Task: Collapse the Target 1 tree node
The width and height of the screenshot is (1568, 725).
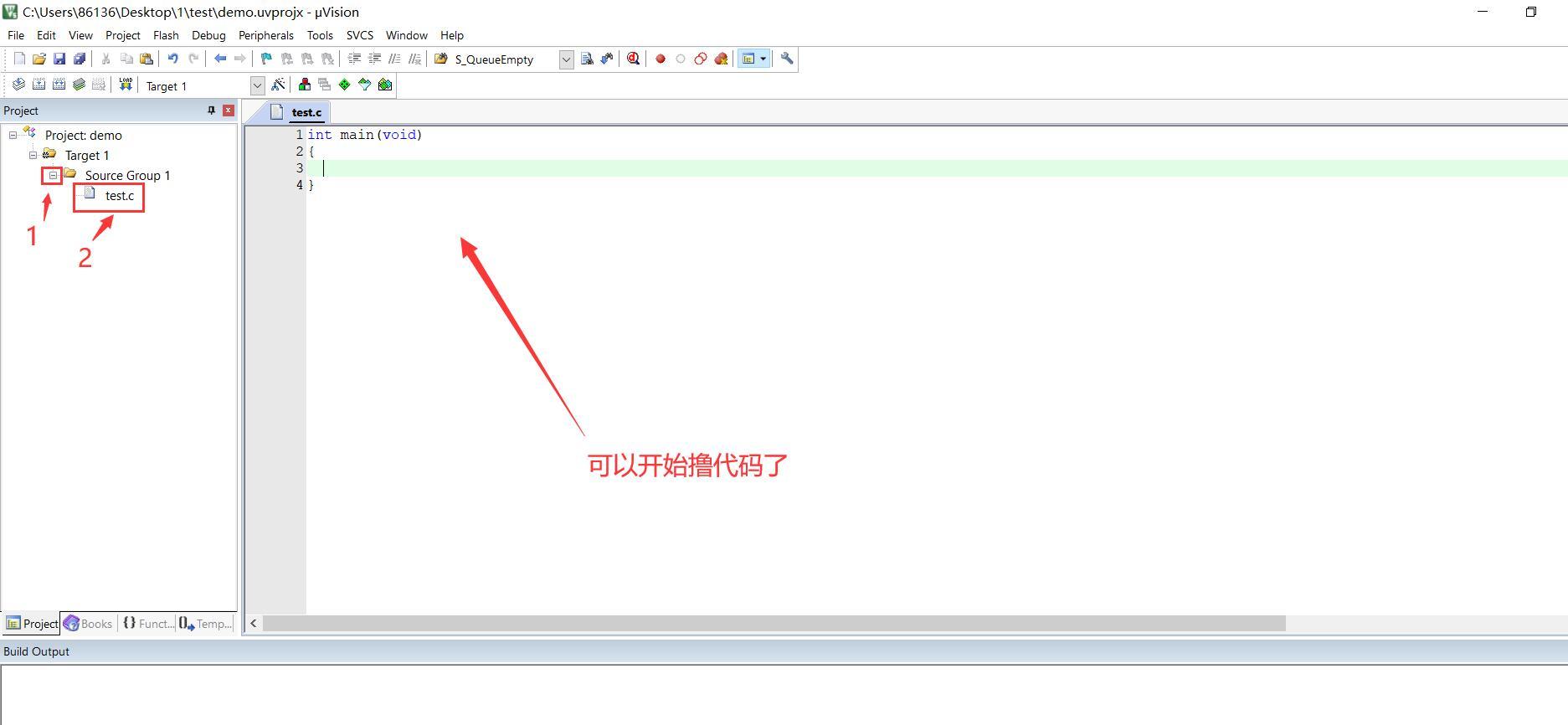Action: click(33, 156)
